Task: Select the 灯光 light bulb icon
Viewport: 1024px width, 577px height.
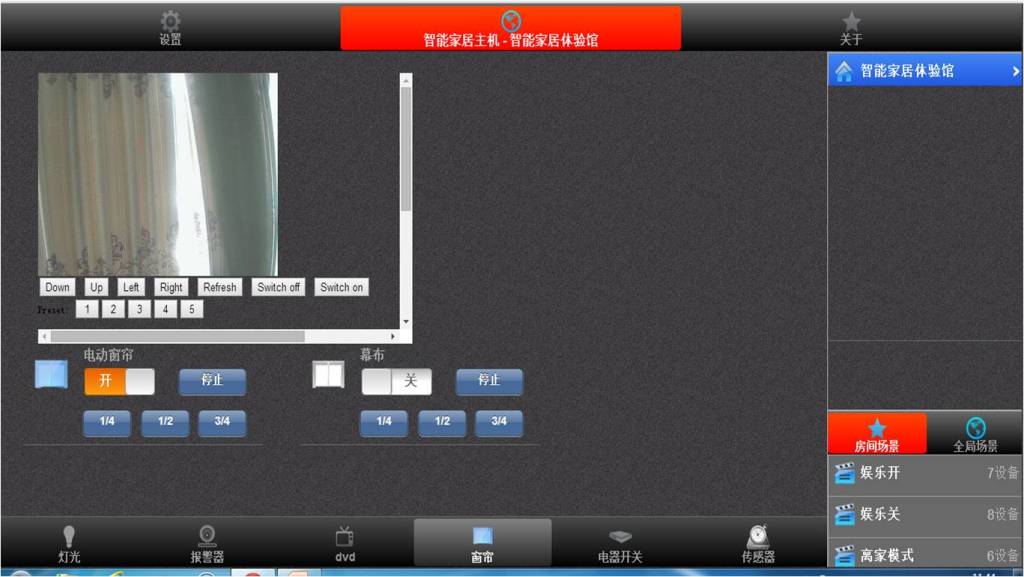Action: click(69, 537)
